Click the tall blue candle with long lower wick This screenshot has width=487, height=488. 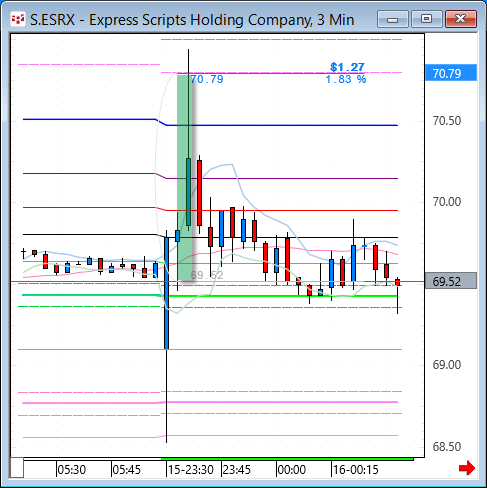[166, 293]
